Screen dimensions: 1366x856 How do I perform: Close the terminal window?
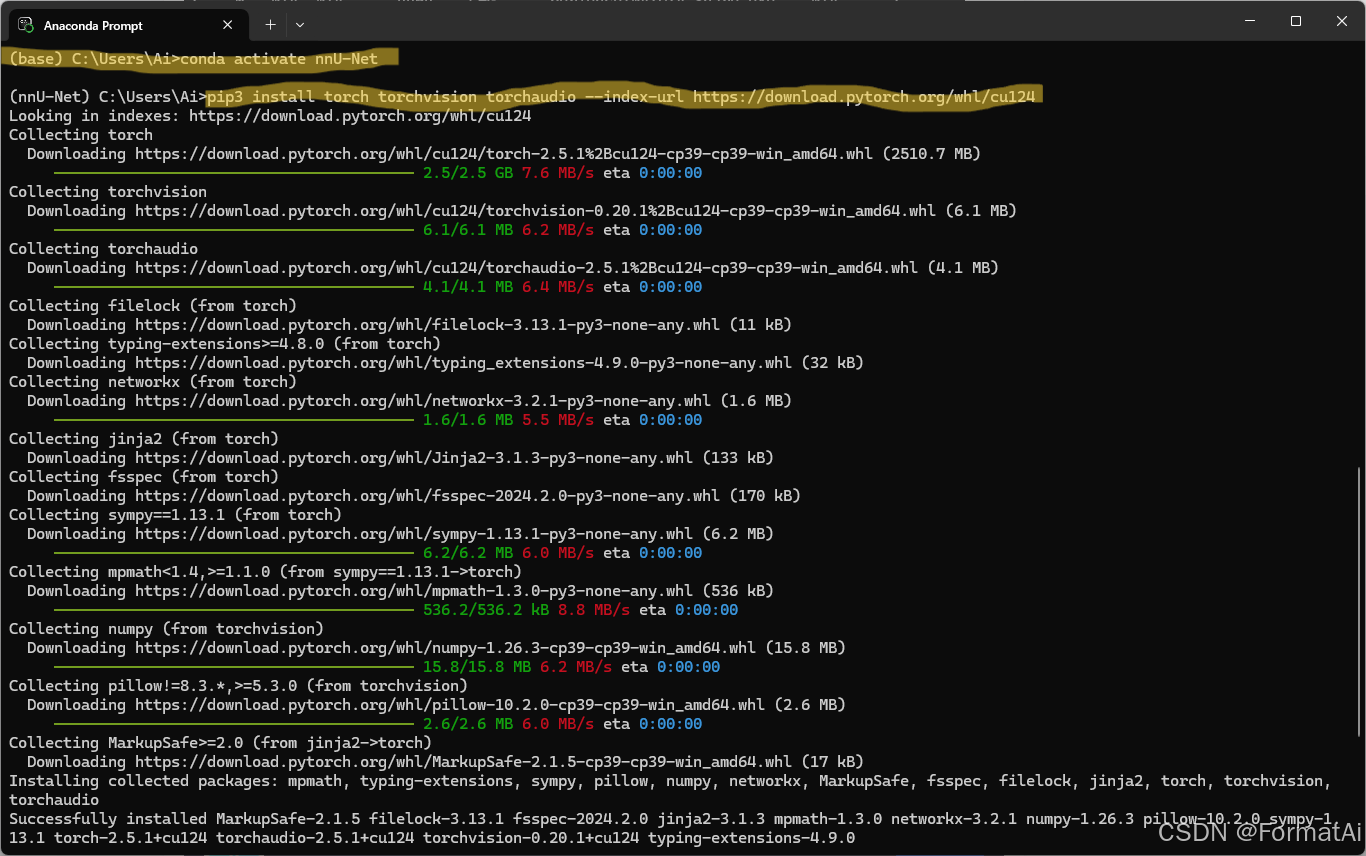coord(1342,21)
